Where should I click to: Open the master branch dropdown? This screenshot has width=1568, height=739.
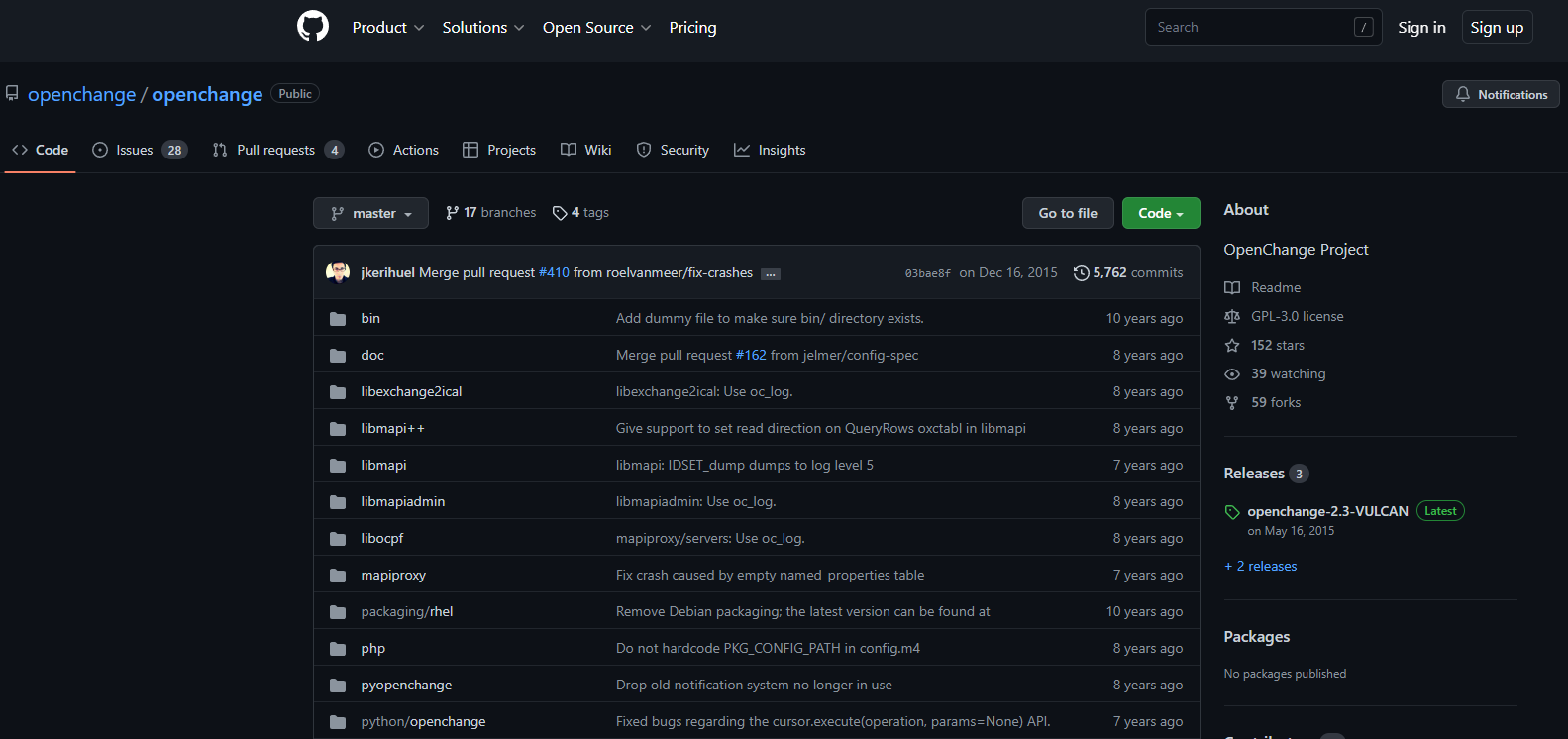tap(370, 213)
